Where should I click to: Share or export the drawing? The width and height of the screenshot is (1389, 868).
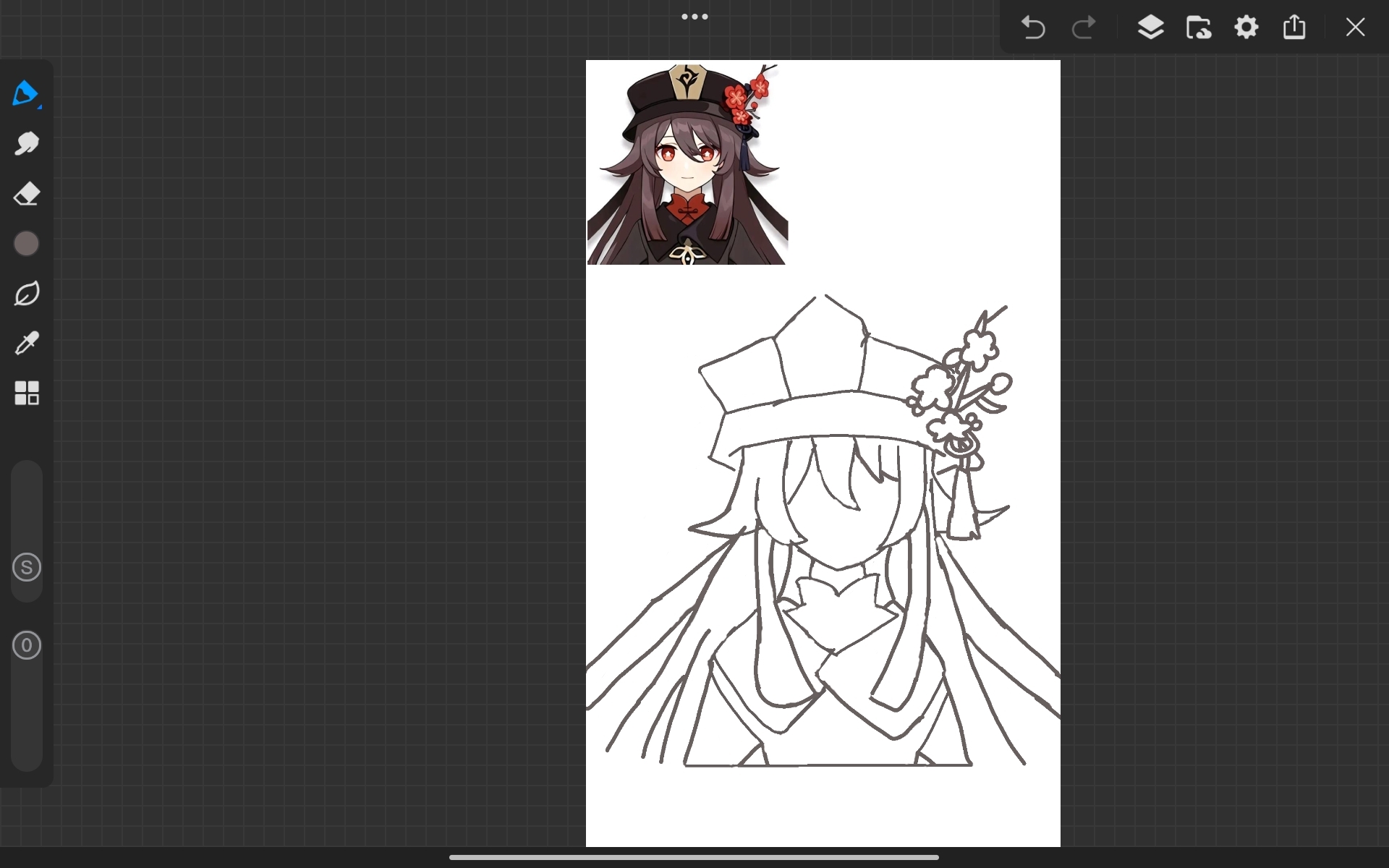point(1294,27)
